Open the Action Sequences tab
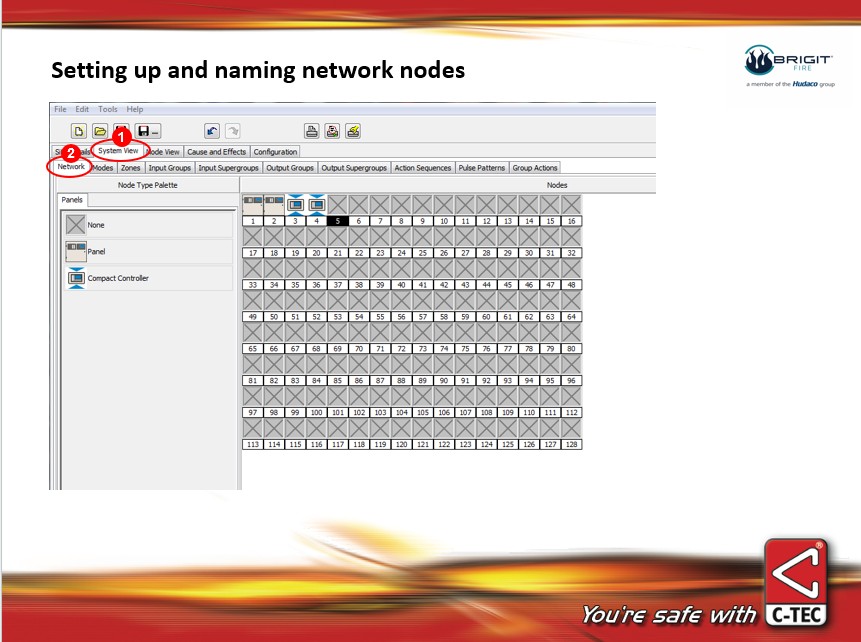861x642 pixels. [422, 168]
